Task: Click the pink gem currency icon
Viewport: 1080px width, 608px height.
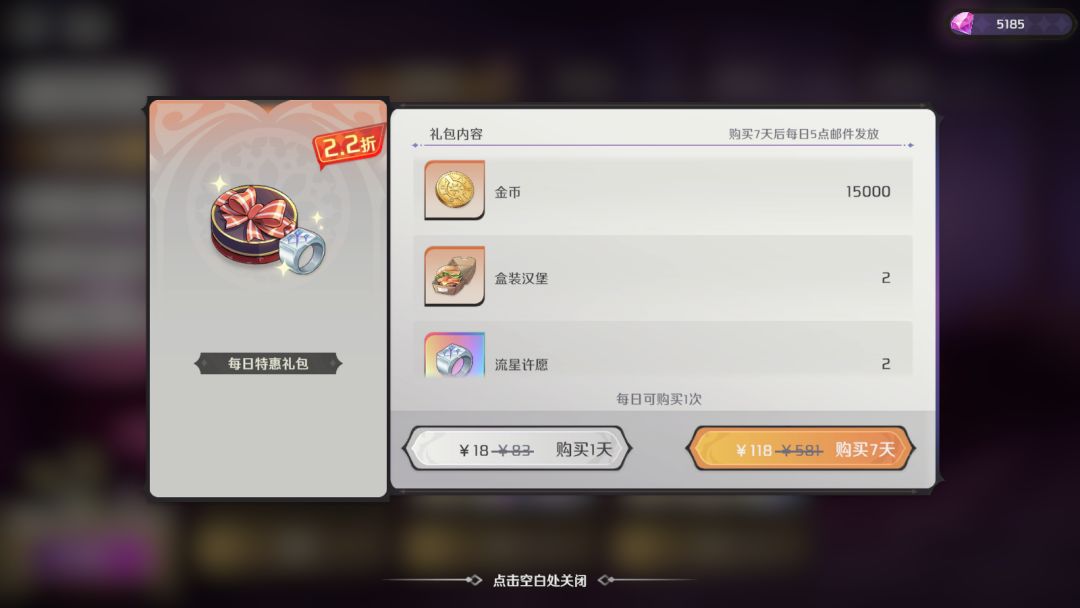Action: [963, 24]
